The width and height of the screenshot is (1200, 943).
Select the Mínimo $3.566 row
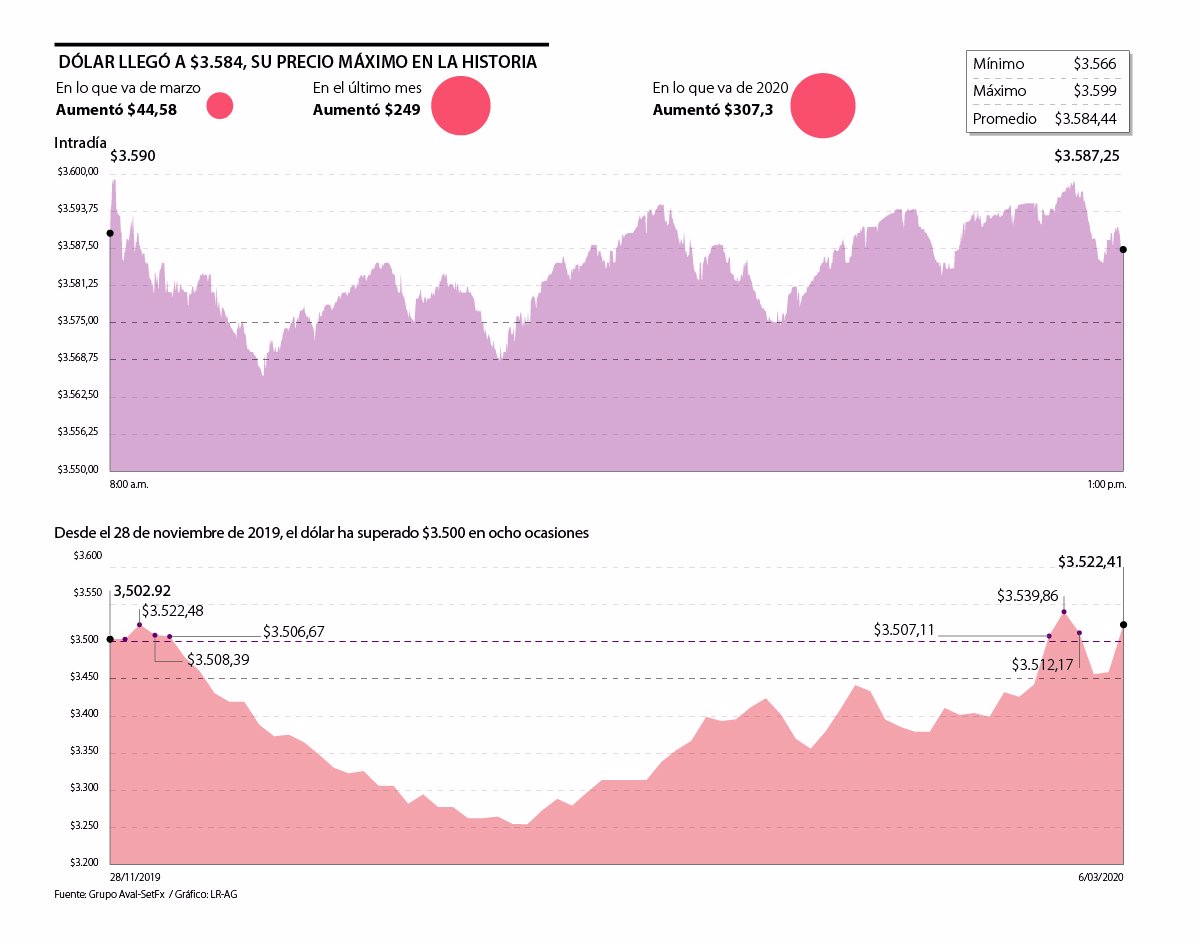(1048, 64)
